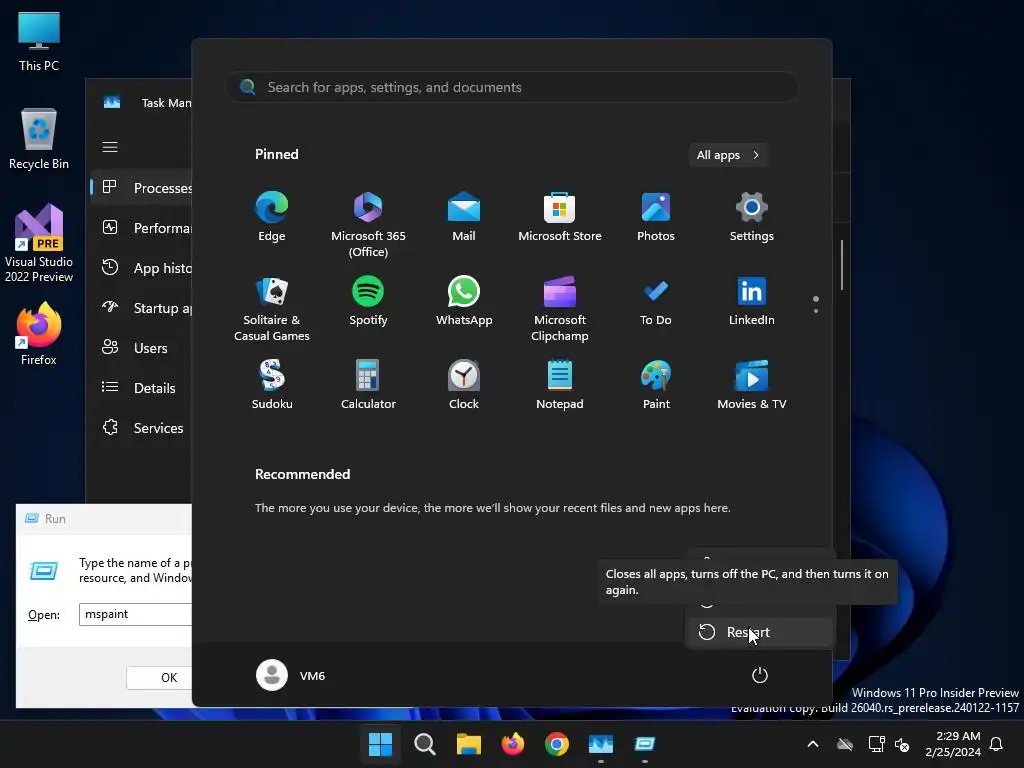Open the taskbar clock and date
Screen dimensions: 1024x768
[x=953, y=744]
